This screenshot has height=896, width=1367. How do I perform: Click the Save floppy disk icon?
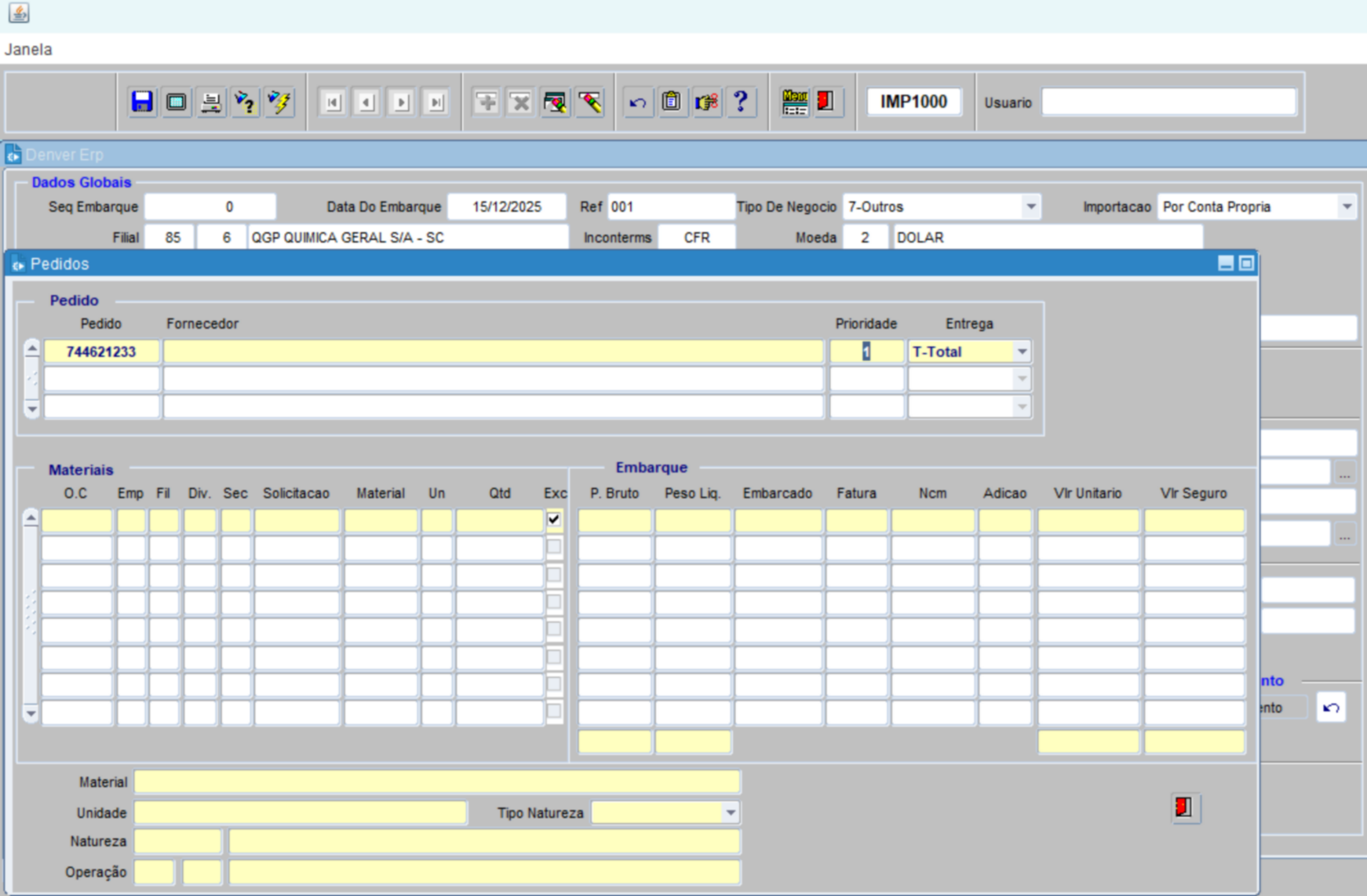coord(142,102)
